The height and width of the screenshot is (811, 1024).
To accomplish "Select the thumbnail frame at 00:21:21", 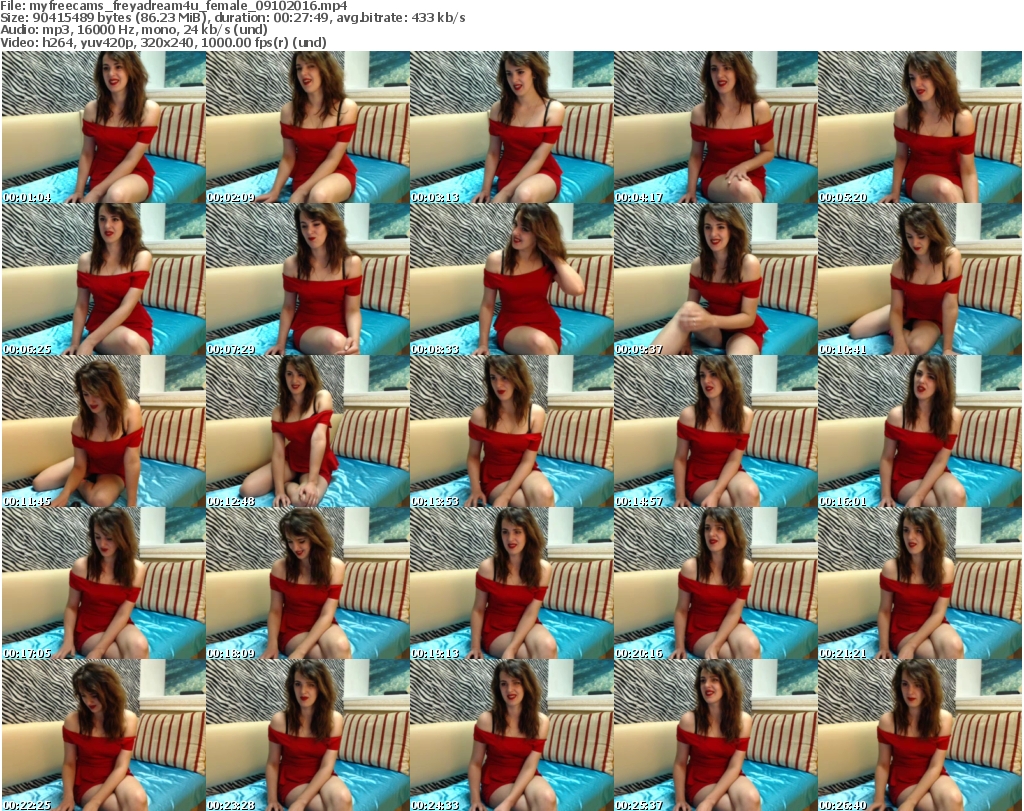I will [x=920, y=584].
